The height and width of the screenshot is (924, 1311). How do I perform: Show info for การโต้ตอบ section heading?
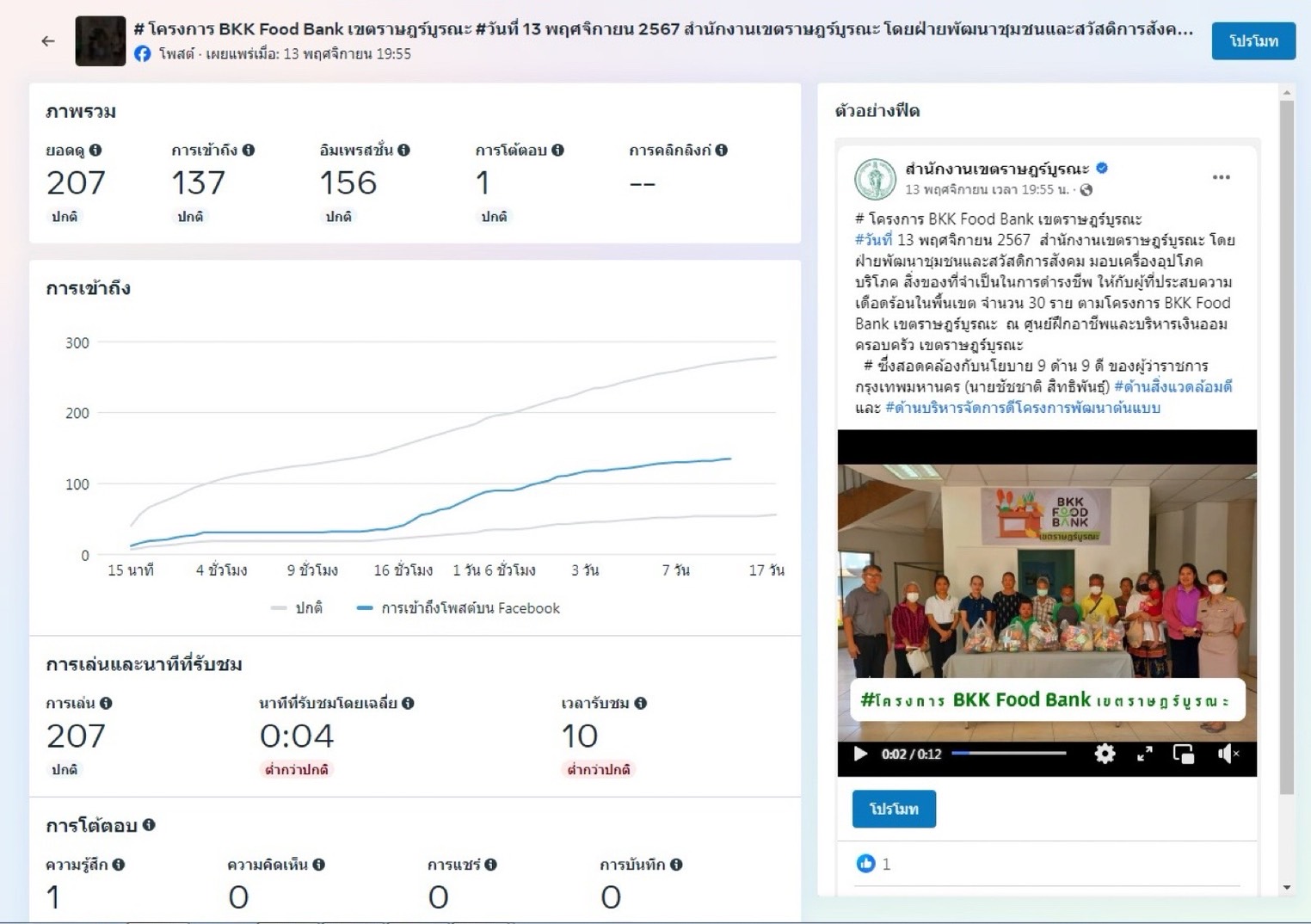(x=149, y=824)
